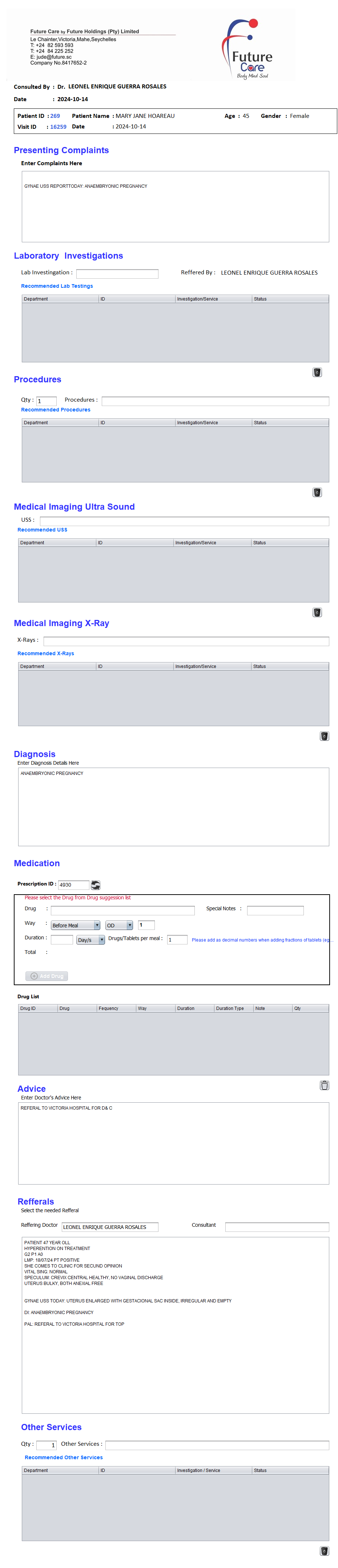Click into the Lab Investigation input field
This screenshot has width=338, height=1568.
117,274
